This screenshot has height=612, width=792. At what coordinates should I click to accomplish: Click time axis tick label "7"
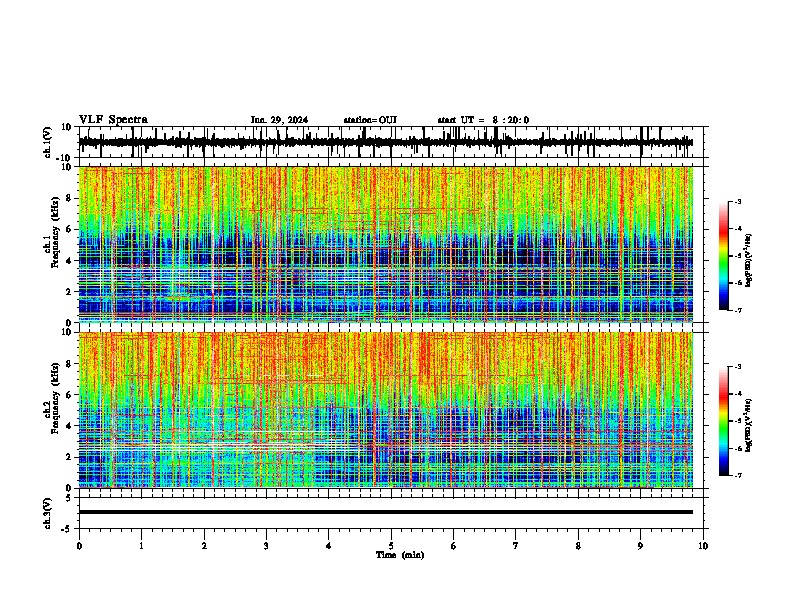(x=516, y=546)
